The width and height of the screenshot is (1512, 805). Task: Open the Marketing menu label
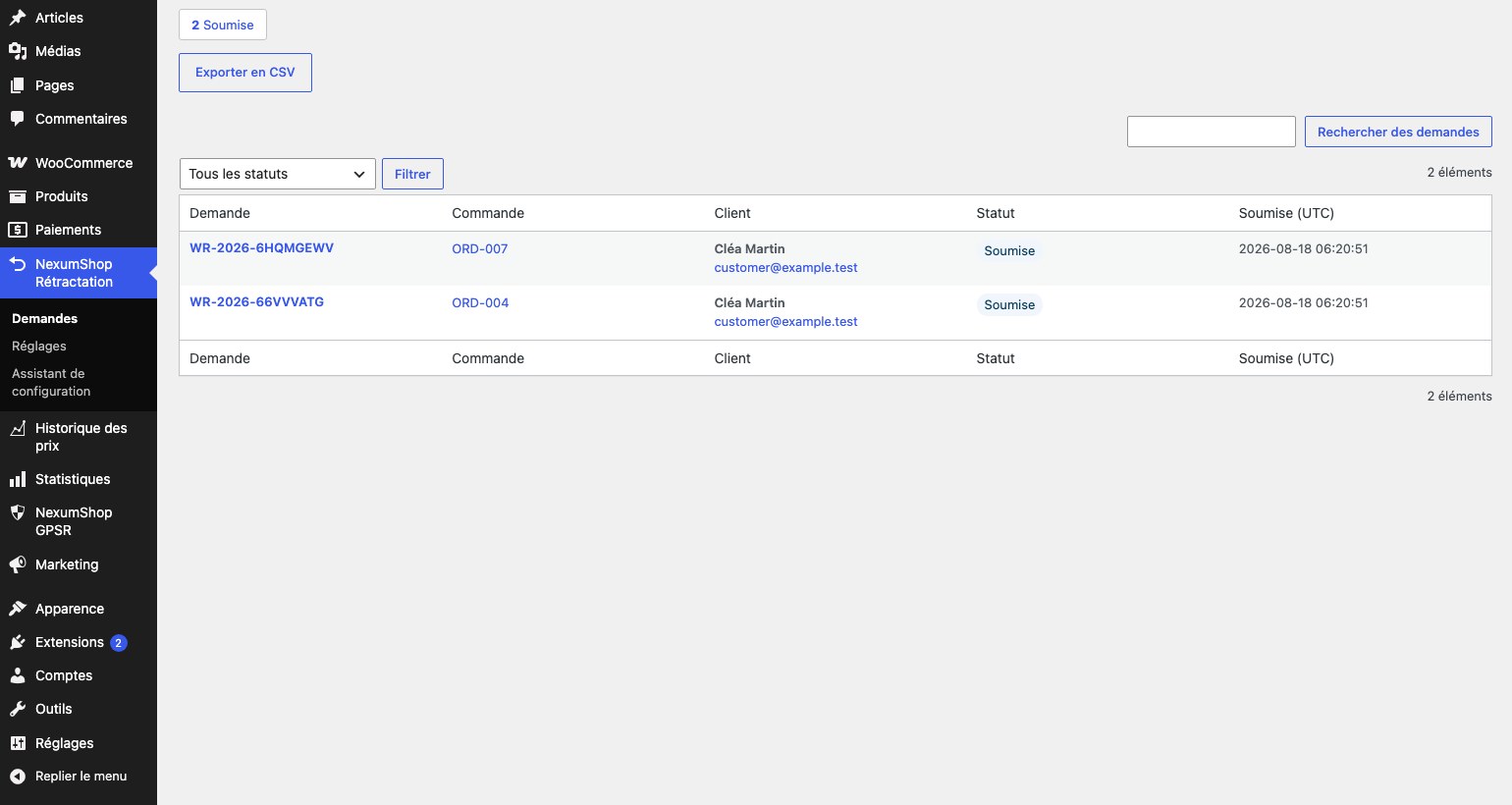[x=67, y=564]
